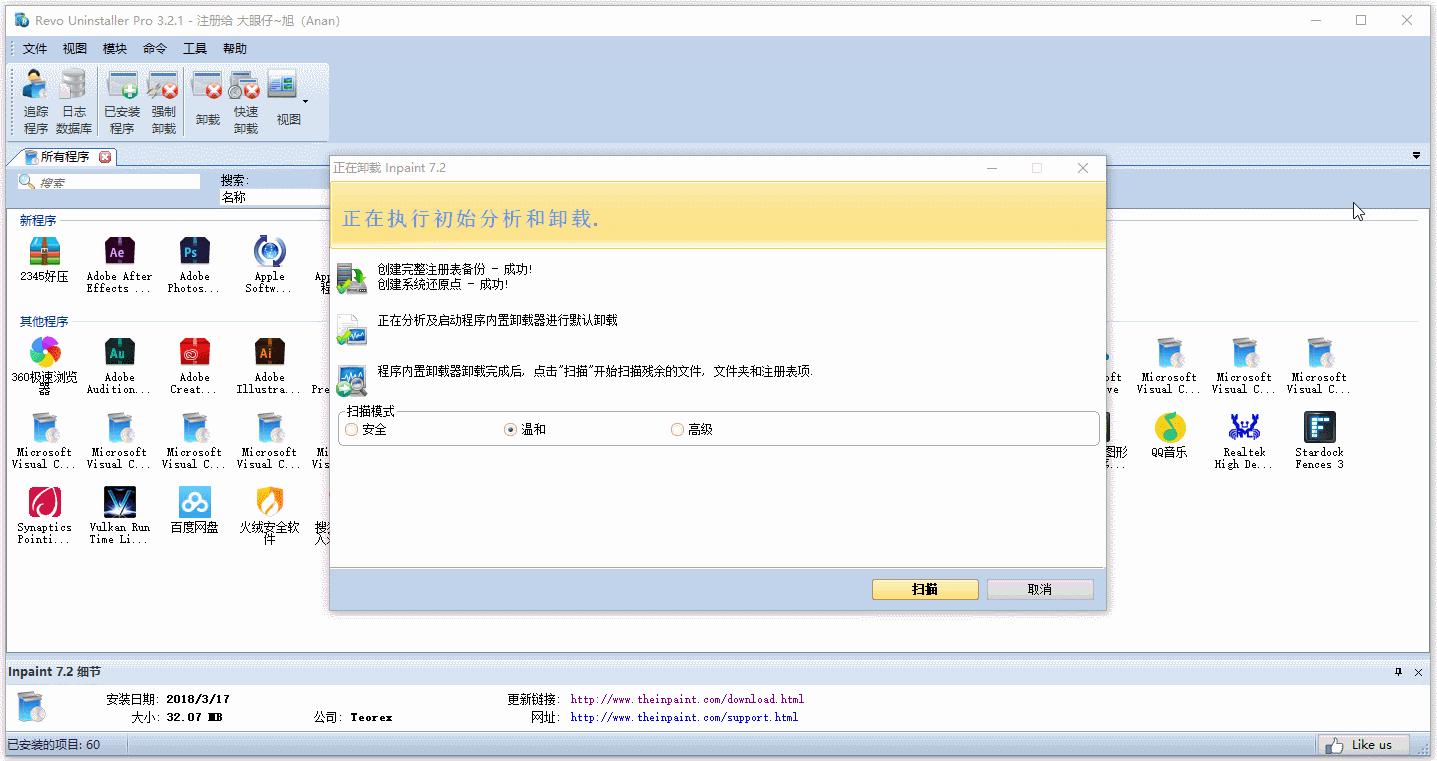This screenshot has height=761, width=1437.
Task: Click the 扫描 button
Action: (x=924, y=589)
